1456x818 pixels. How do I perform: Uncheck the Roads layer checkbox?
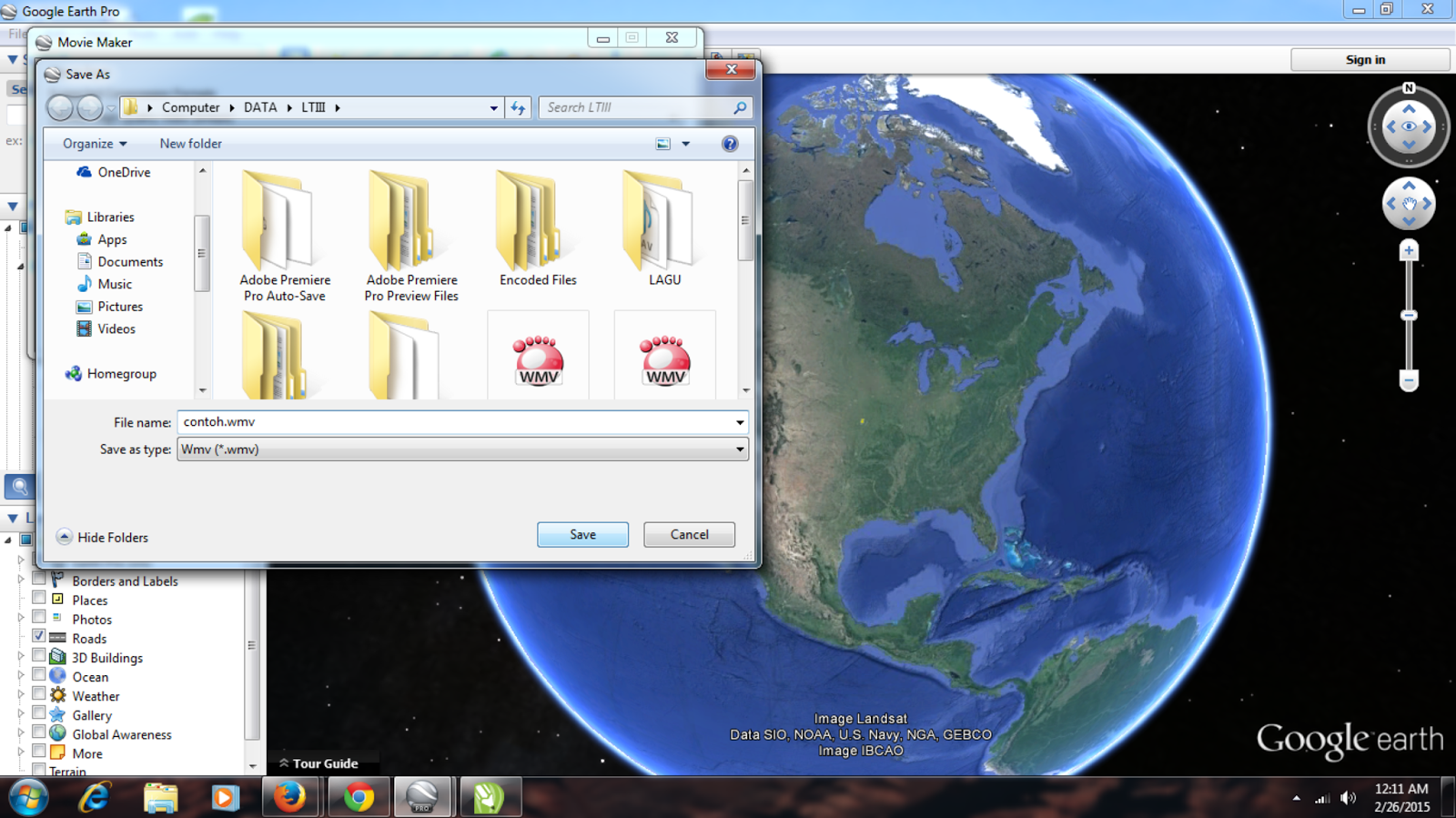coord(39,636)
